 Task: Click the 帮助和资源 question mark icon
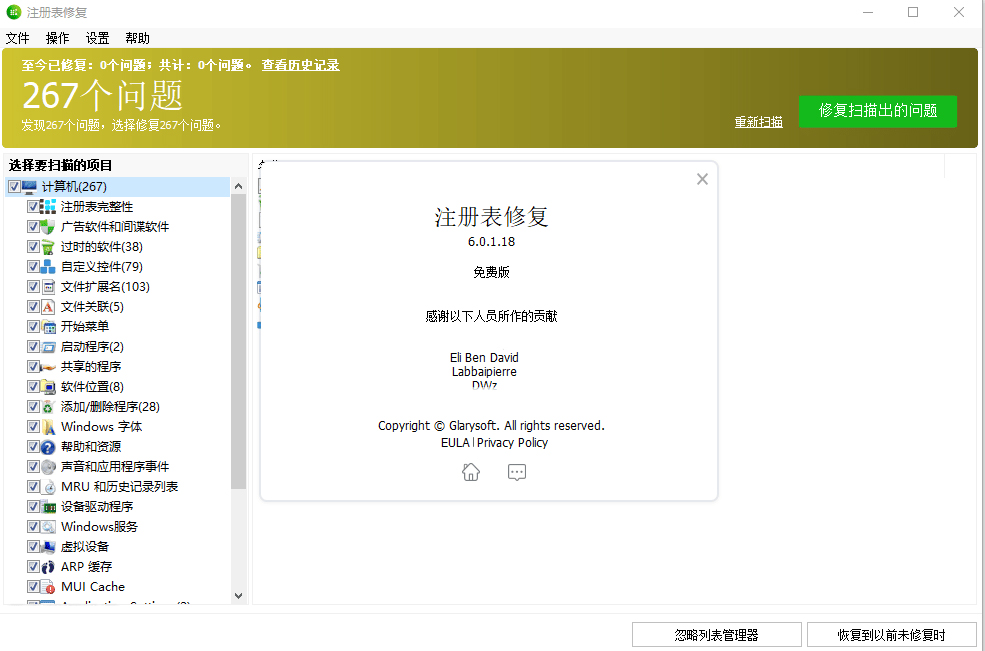[48, 447]
